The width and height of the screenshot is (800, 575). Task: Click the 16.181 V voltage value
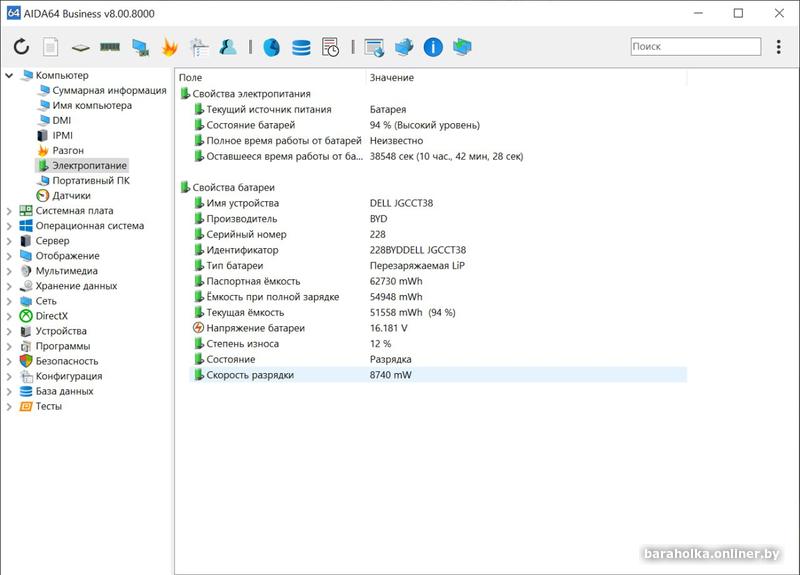(x=389, y=328)
